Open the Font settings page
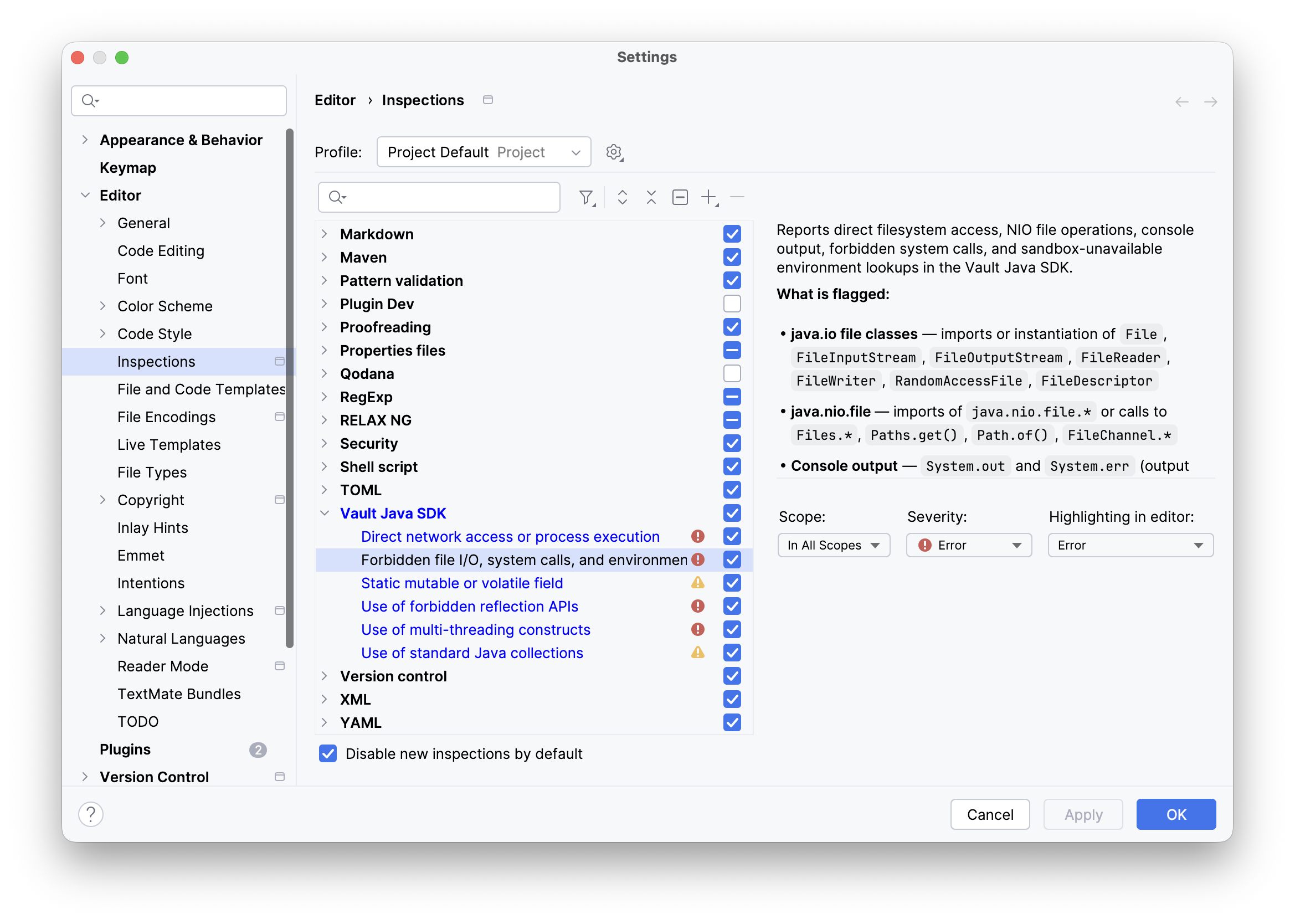Screen dimensions: 1295x924 click(x=132, y=279)
